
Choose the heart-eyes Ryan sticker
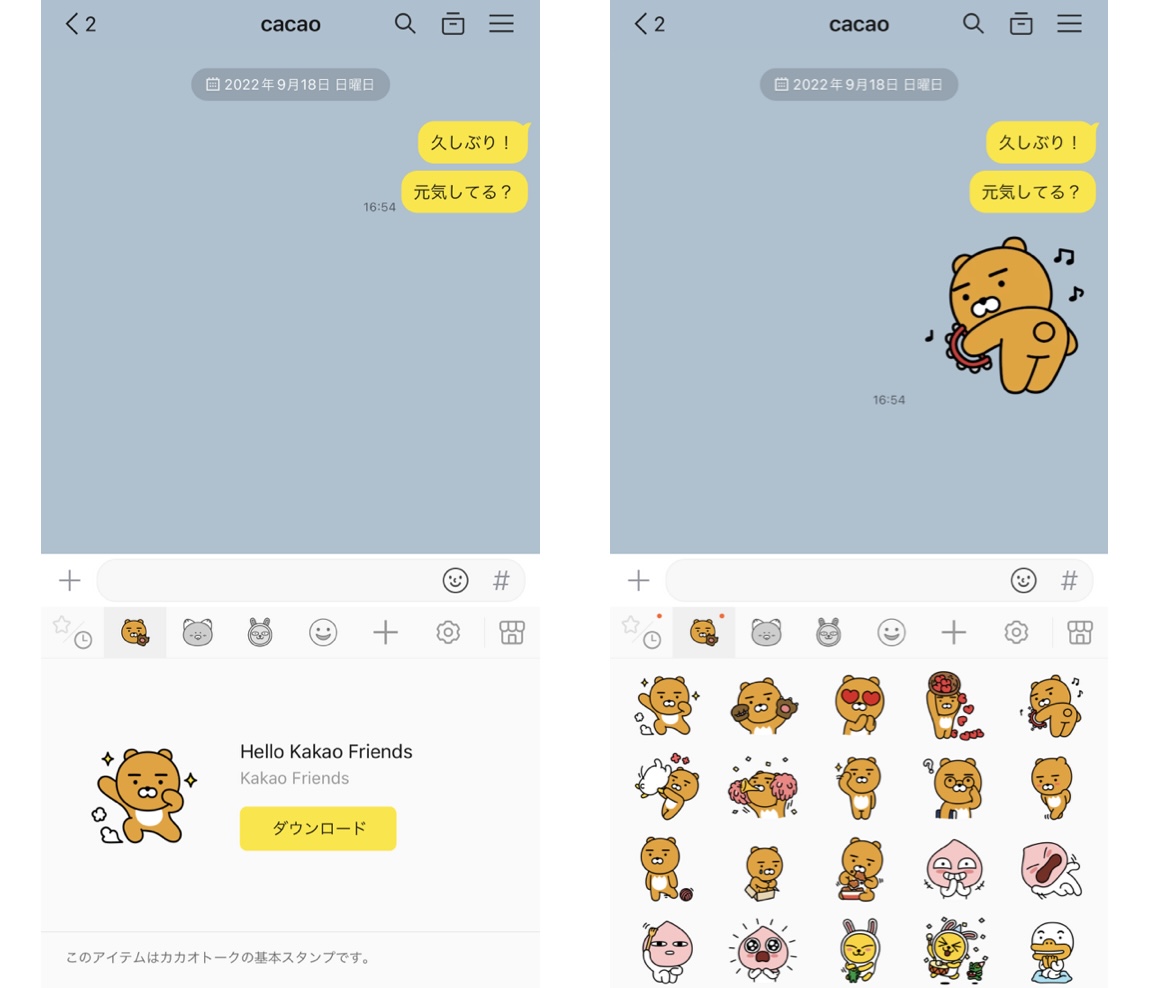pos(860,705)
